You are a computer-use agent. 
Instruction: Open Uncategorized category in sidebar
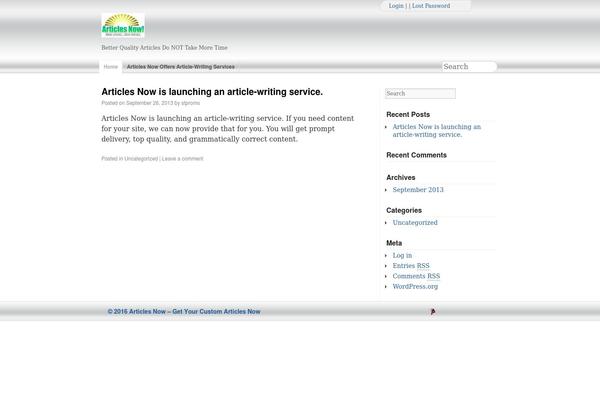[x=415, y=222]
